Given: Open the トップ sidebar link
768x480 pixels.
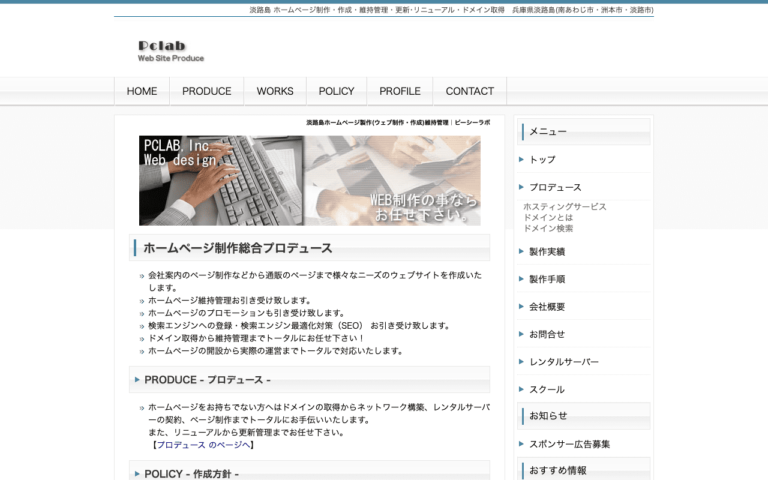Looking at the screenshot, I should click(542, 160).
